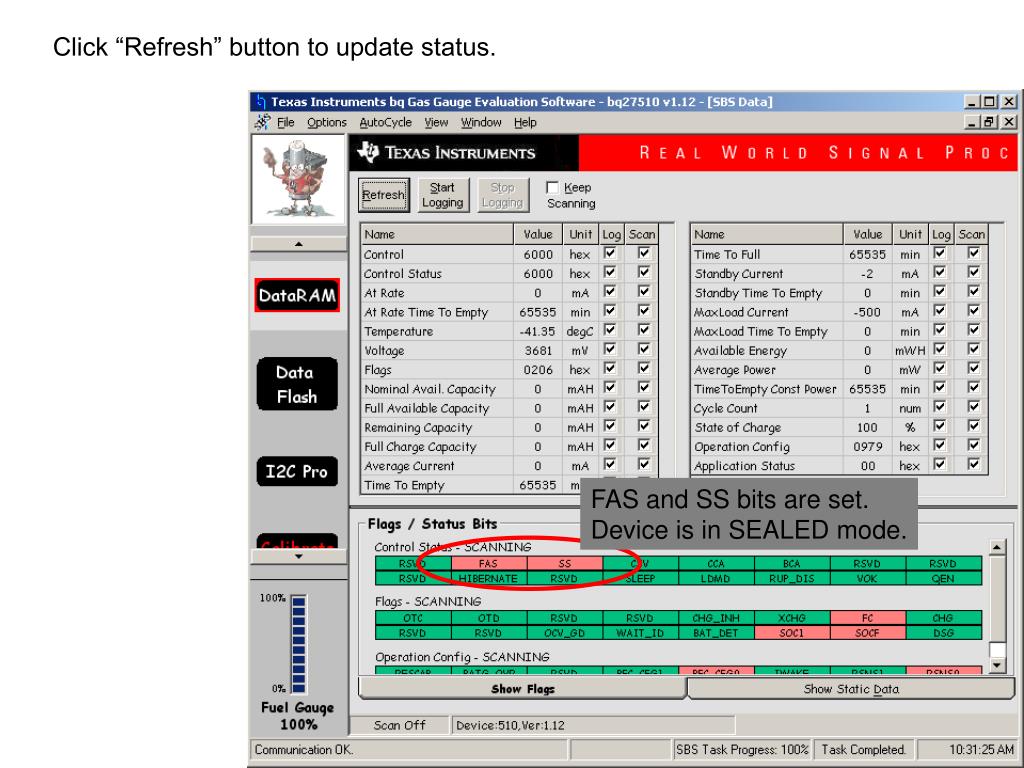The image size is (1024, 768).
Task: Click the Operation Config value 0979
Action: [868, 447]
